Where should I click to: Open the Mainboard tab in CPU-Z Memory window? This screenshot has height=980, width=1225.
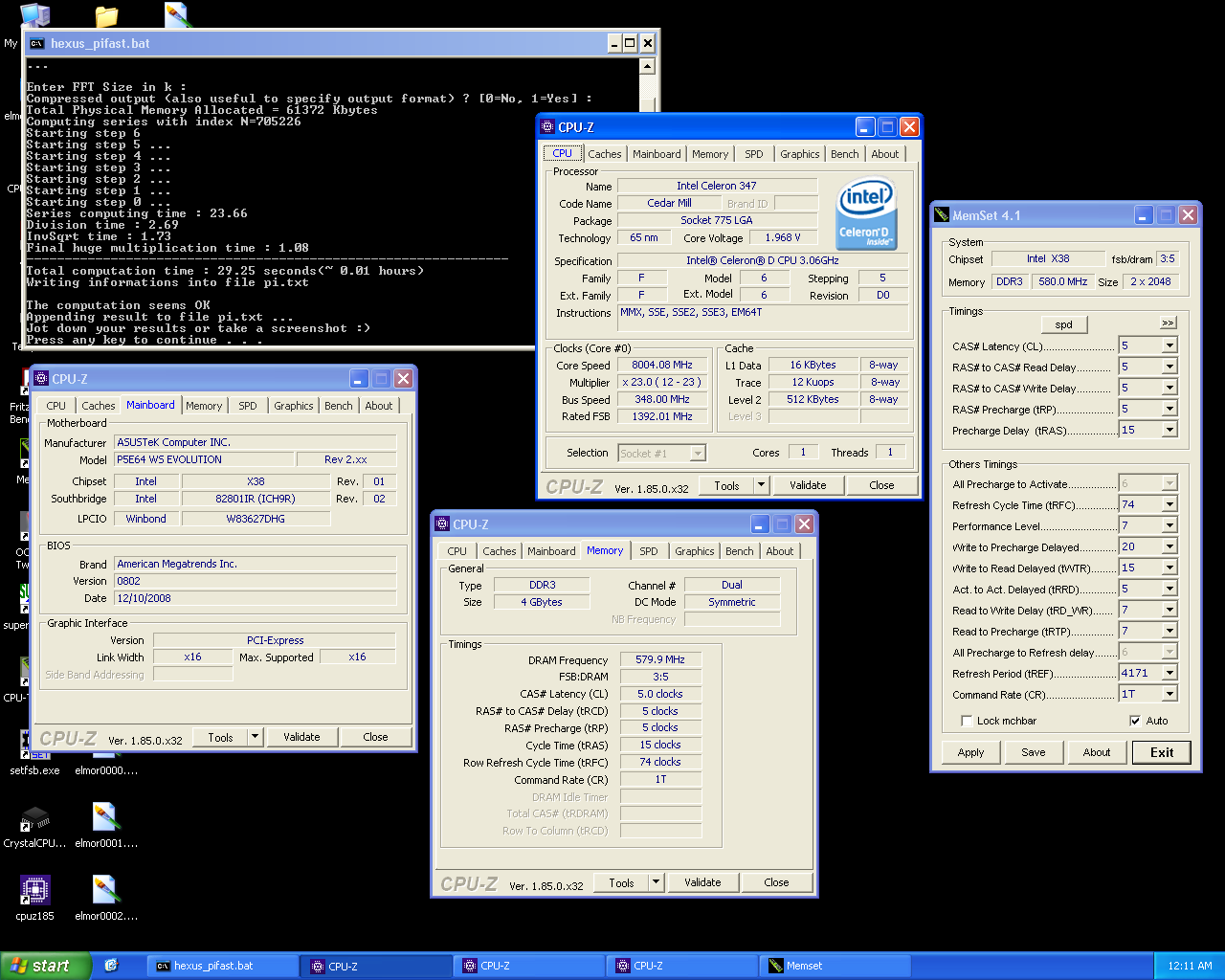(x=552, y=551)
